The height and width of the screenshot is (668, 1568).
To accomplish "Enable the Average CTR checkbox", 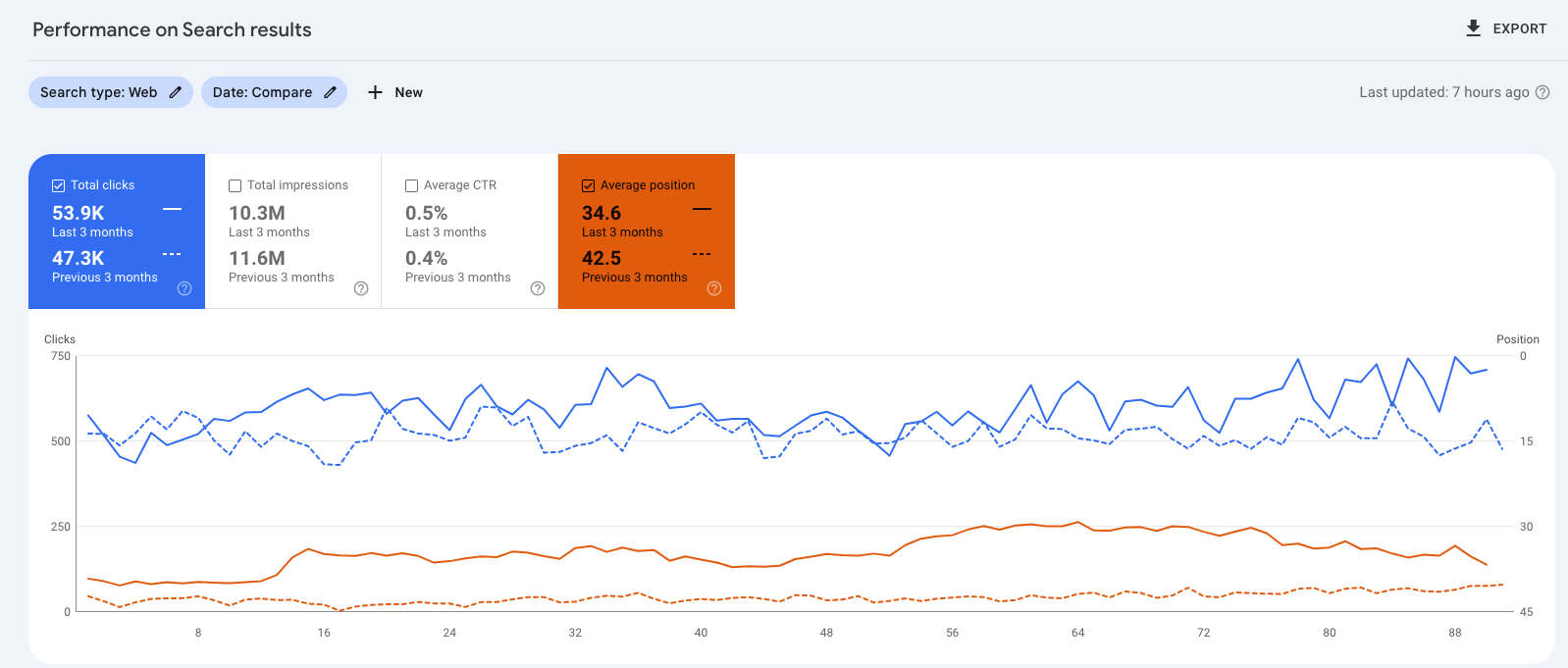I will click(412, 185).
